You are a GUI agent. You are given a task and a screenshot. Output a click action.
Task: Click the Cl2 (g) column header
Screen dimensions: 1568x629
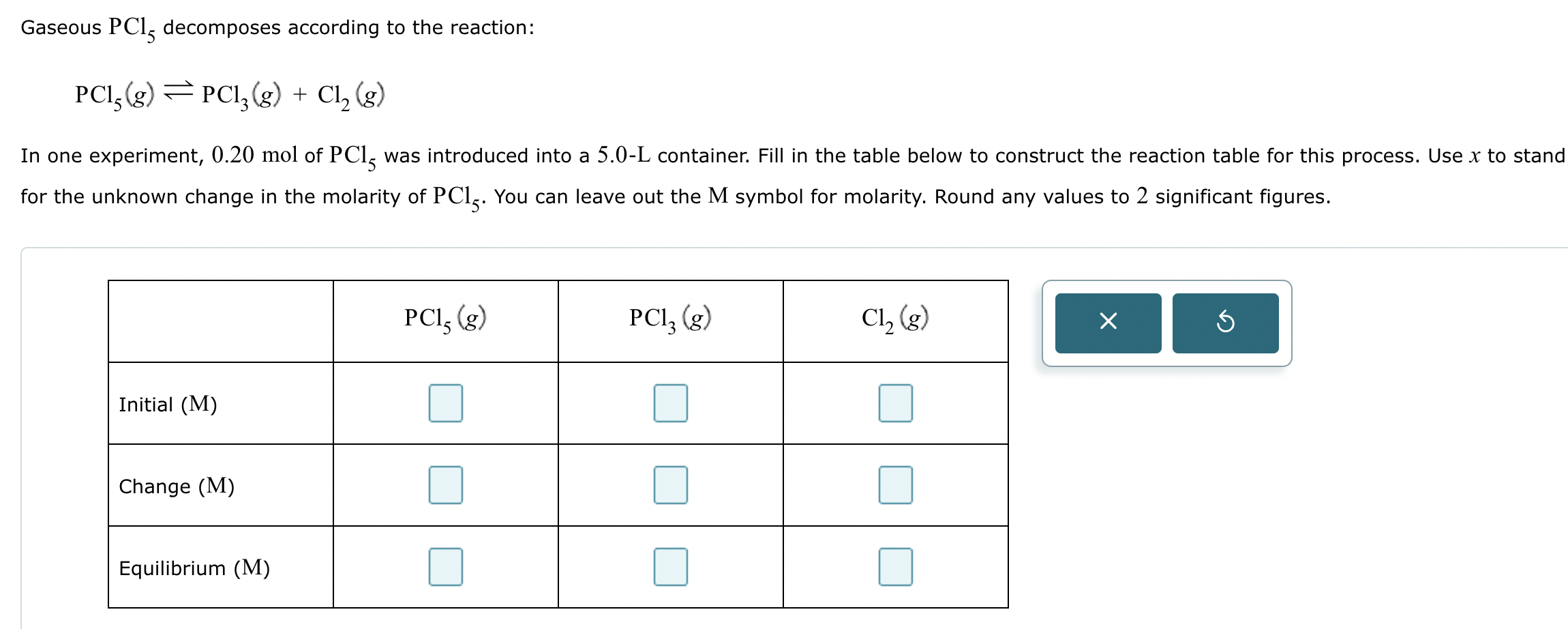coord(894,317)
